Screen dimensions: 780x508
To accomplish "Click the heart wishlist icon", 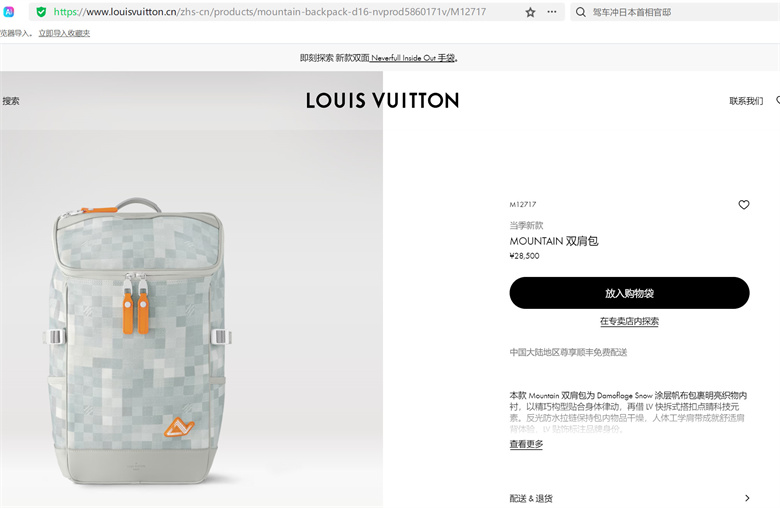I will pos(744,204).
